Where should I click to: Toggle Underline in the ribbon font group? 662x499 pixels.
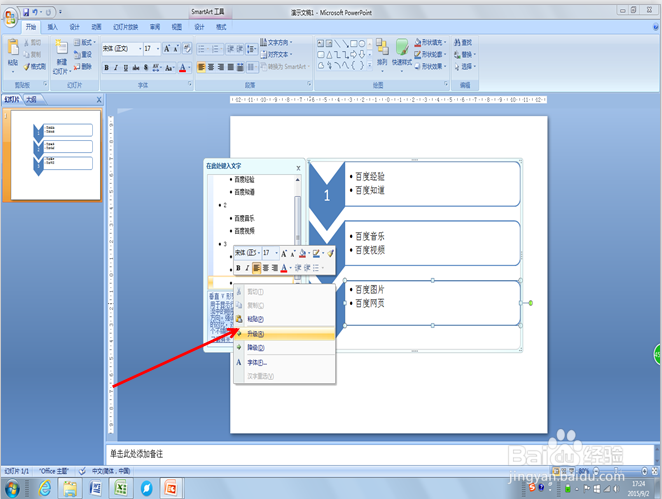[x=125, y=68]
